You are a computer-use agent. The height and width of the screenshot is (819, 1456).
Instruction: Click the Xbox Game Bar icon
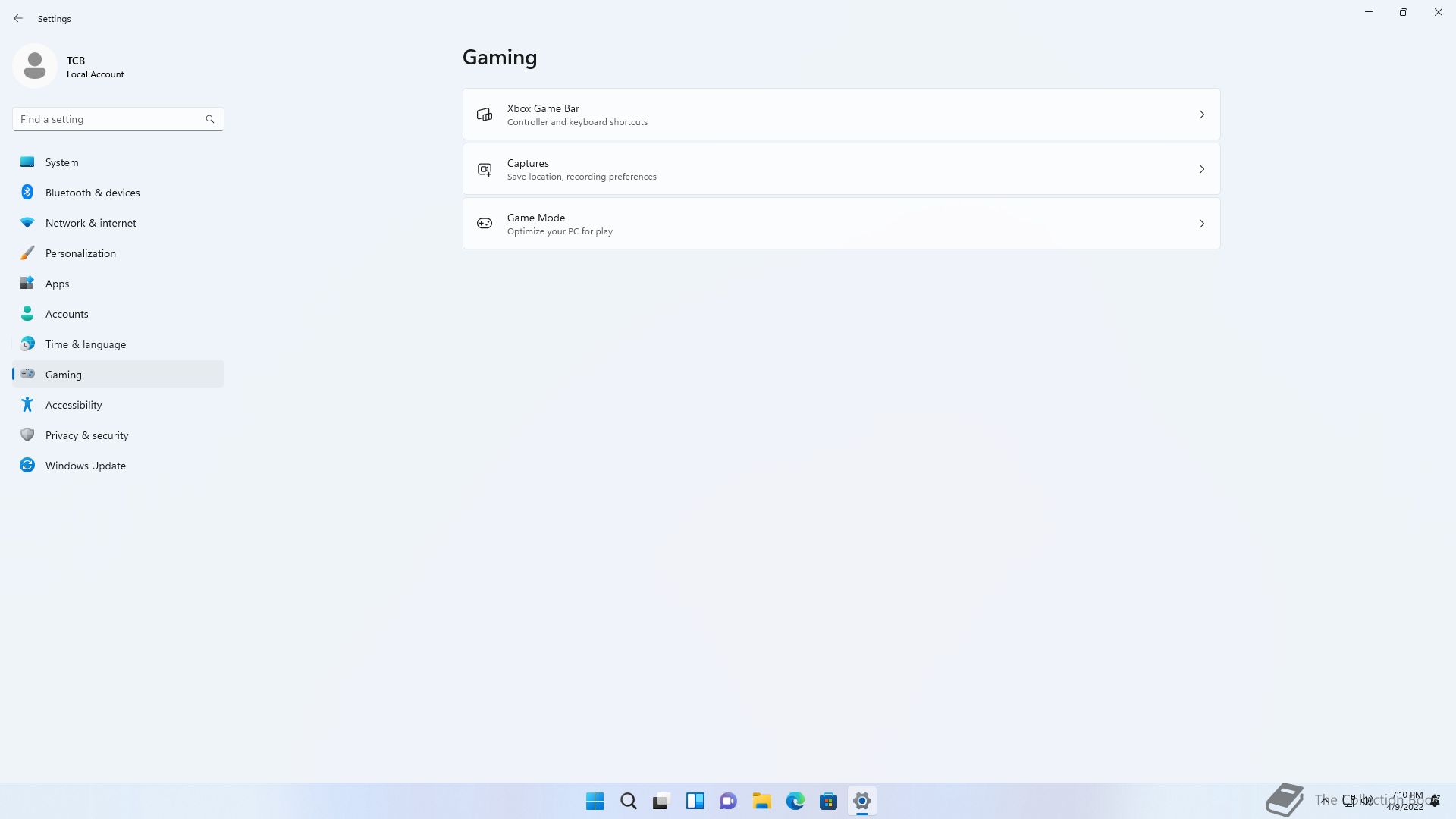click(485, 115)
